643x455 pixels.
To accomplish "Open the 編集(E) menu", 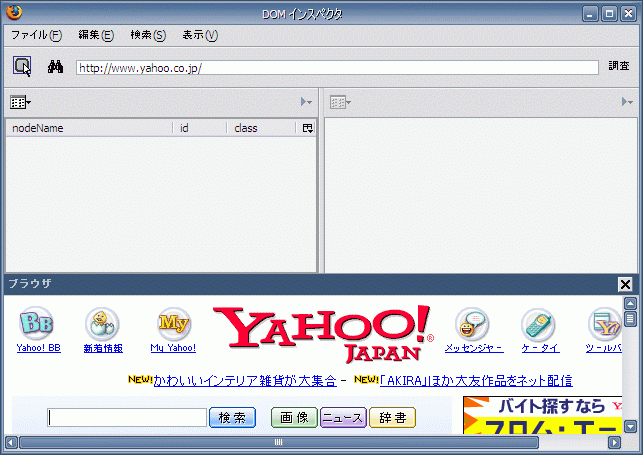I will pos(96,35).
